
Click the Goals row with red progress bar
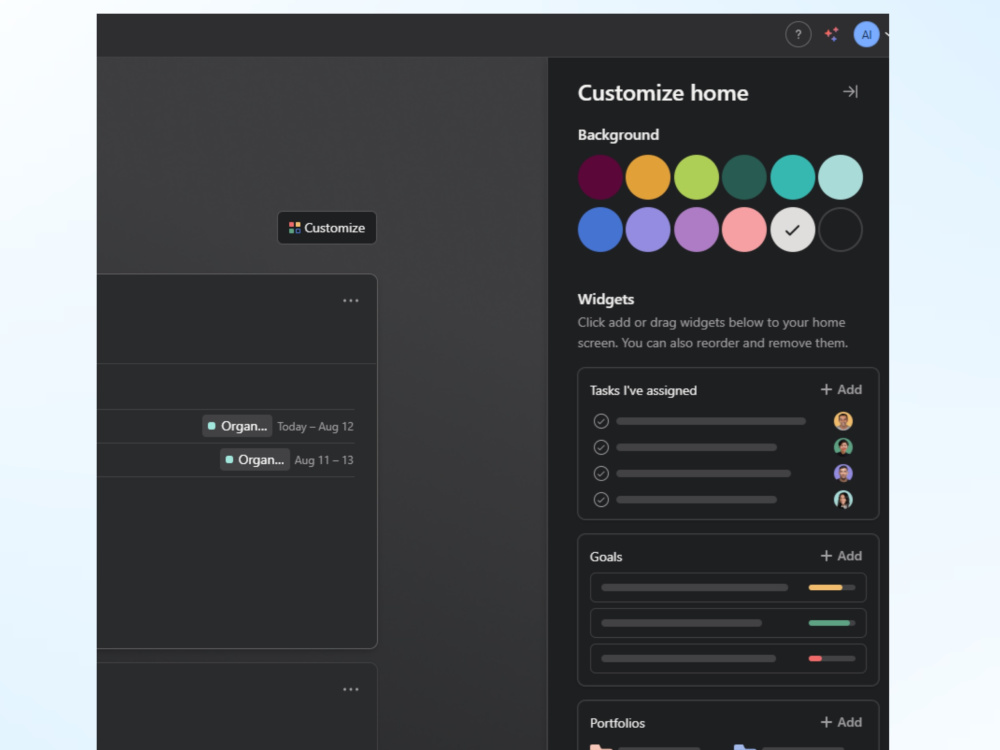(x=728, y=659)
